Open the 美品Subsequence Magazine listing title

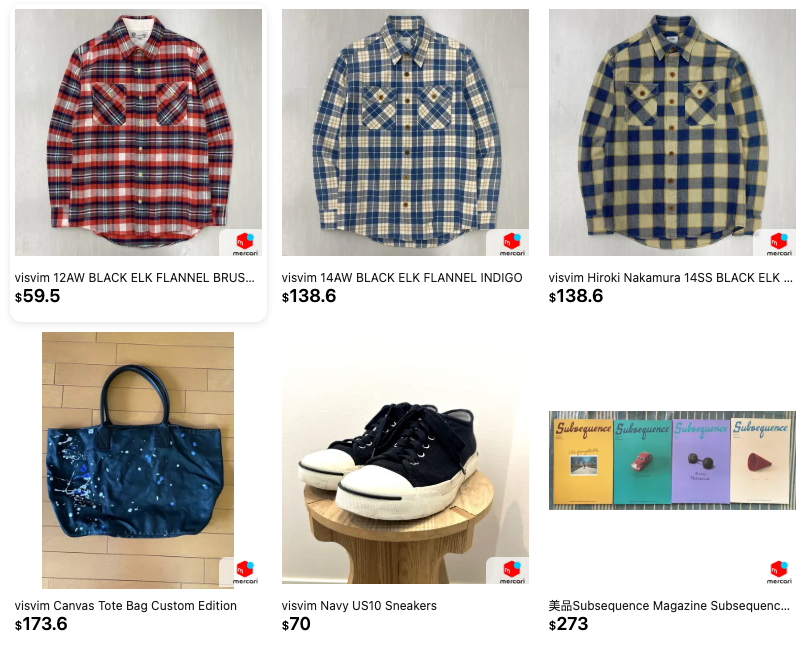669,606
